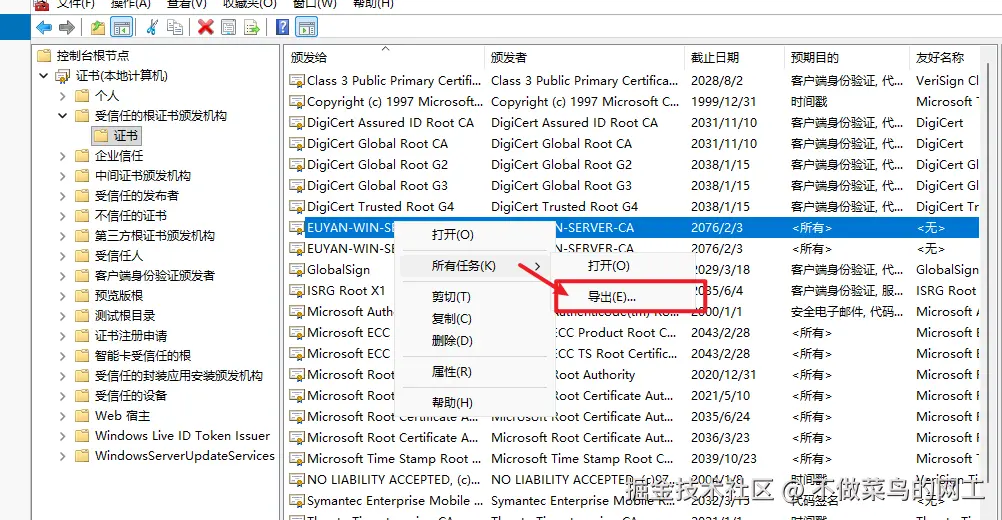Sort by the 截止日期 column header
This screenshot has width=1002, height=520.
[734, 57]
